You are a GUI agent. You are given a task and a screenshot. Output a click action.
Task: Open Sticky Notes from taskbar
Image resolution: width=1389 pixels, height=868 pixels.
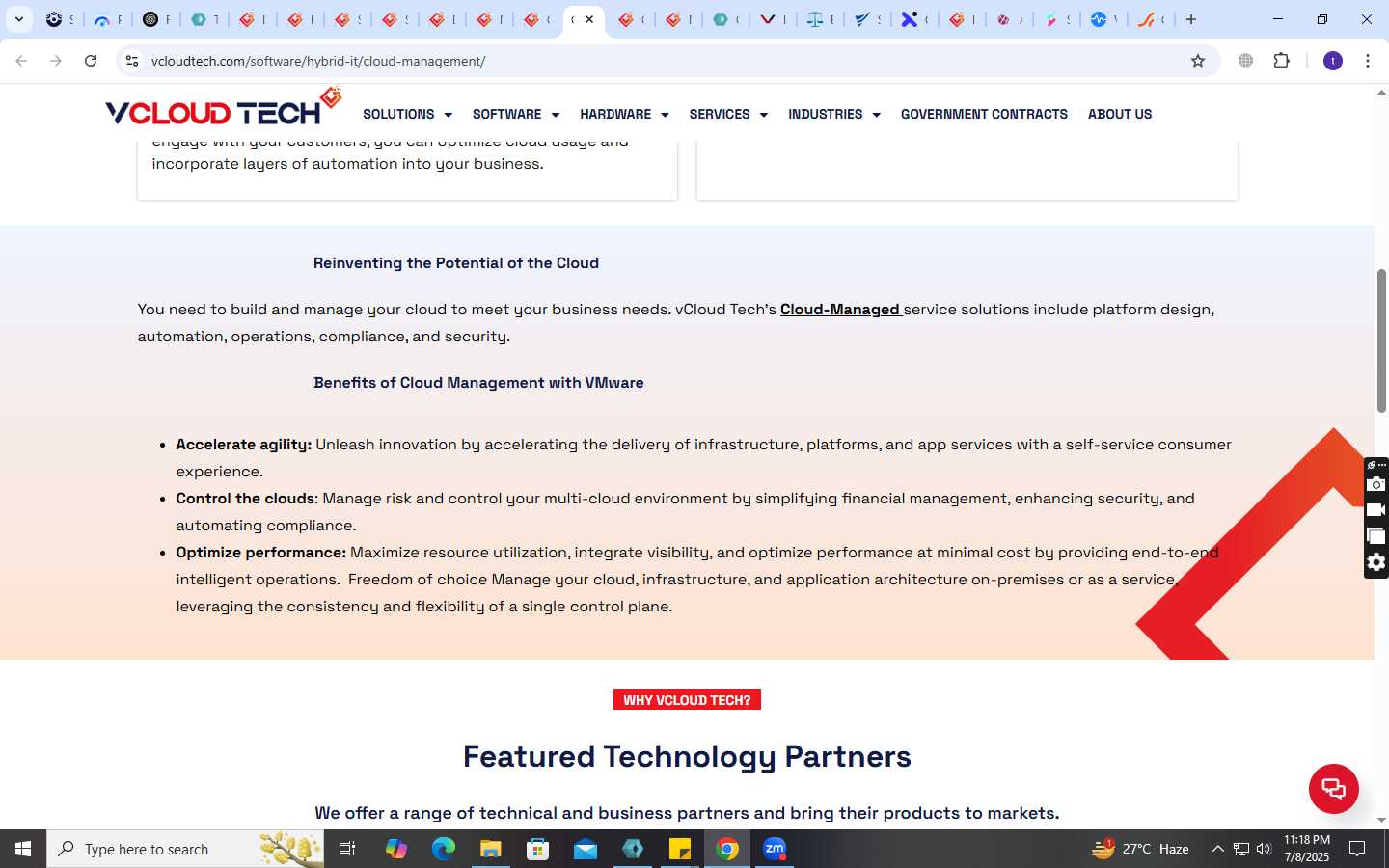tap(680, 849)
